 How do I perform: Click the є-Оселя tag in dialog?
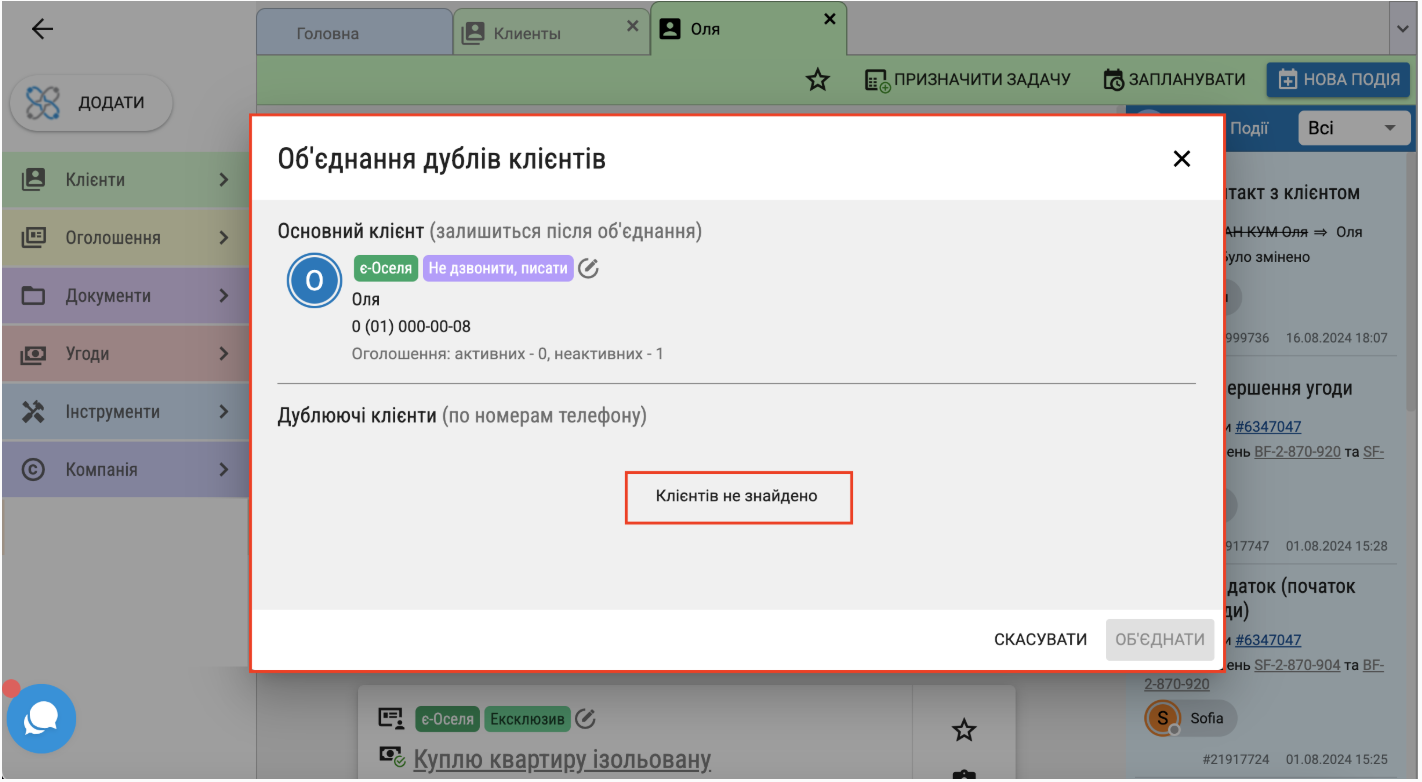(386, 268)
